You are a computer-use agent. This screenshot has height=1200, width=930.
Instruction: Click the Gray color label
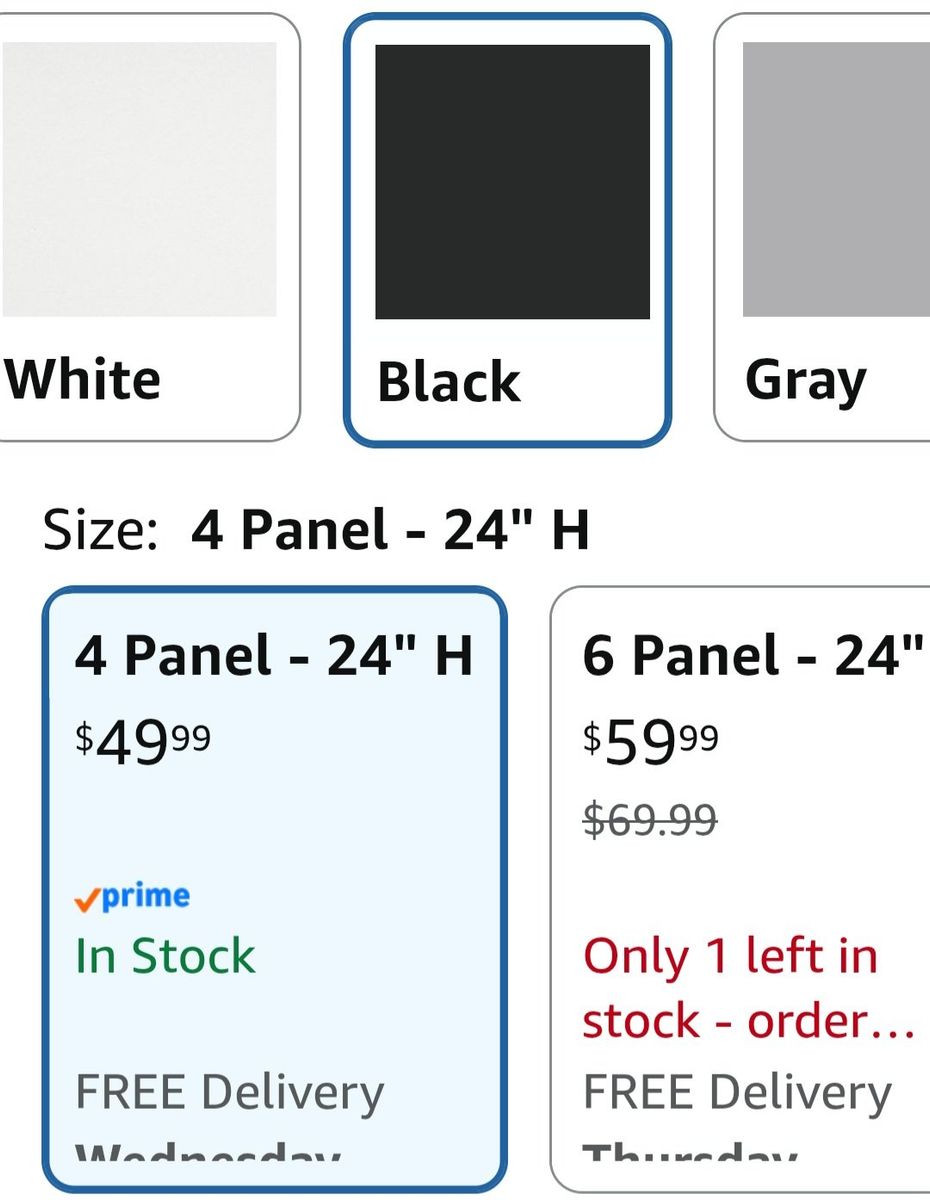click(806, 382)
